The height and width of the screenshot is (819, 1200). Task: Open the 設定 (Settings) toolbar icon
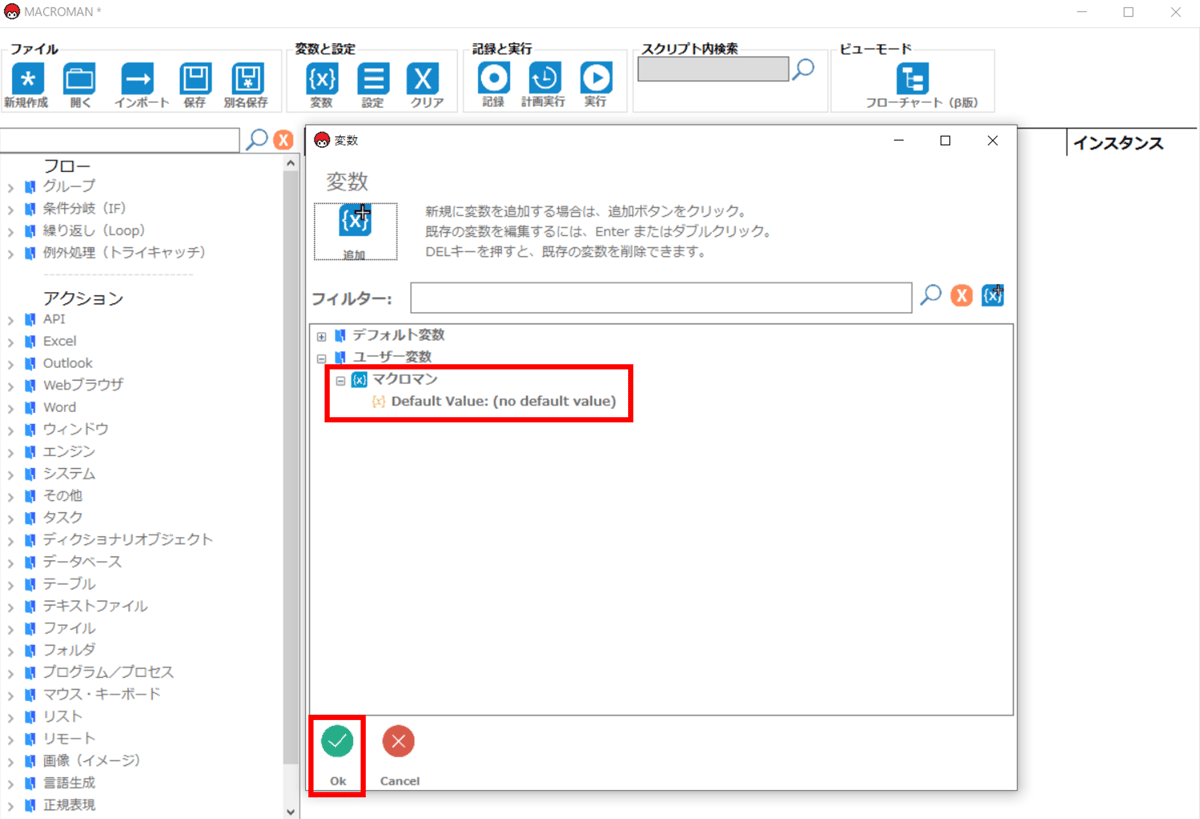click(373, 79)
